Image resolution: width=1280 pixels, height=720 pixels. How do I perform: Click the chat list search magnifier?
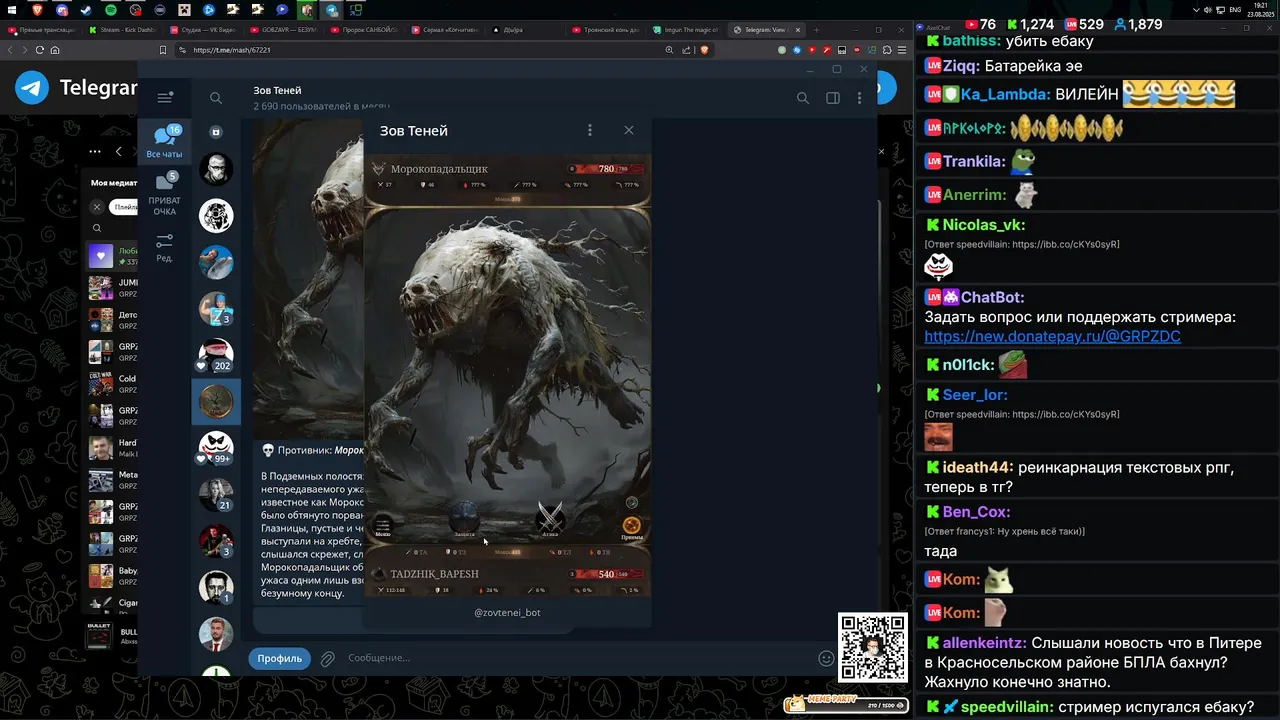coord(216,98)
